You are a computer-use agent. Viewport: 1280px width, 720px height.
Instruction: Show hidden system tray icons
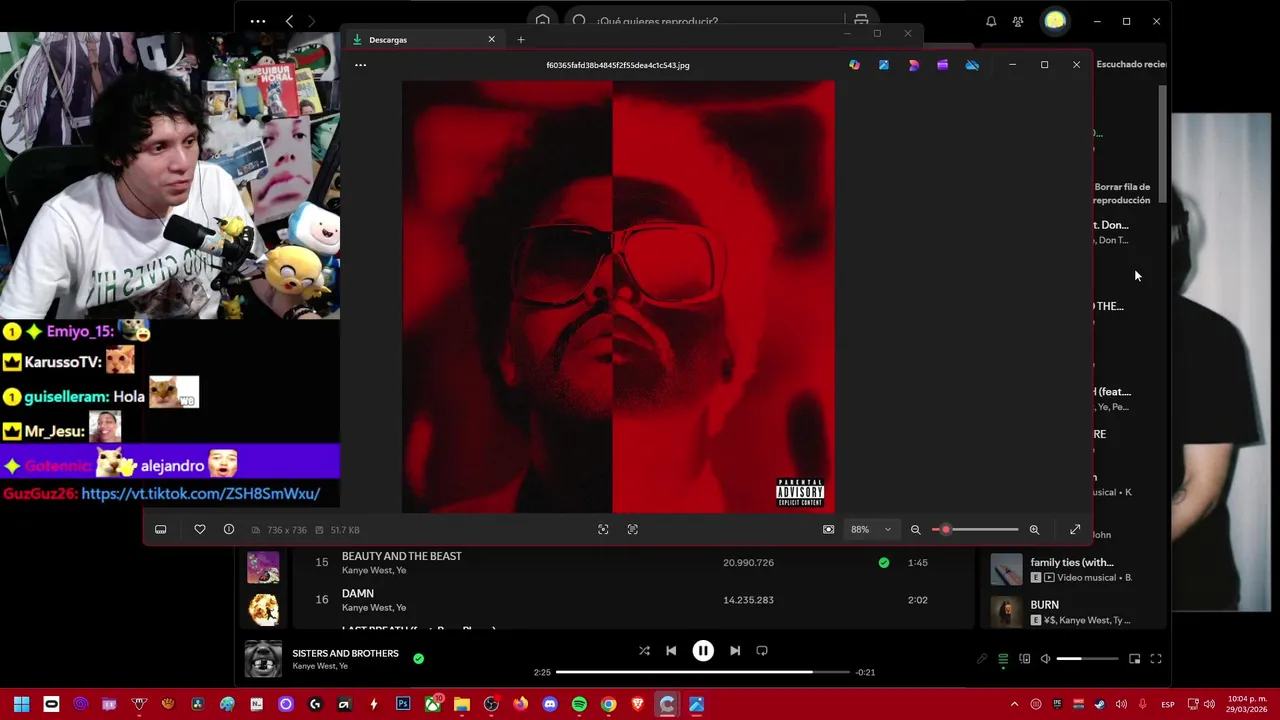[x=1014, y=704]
